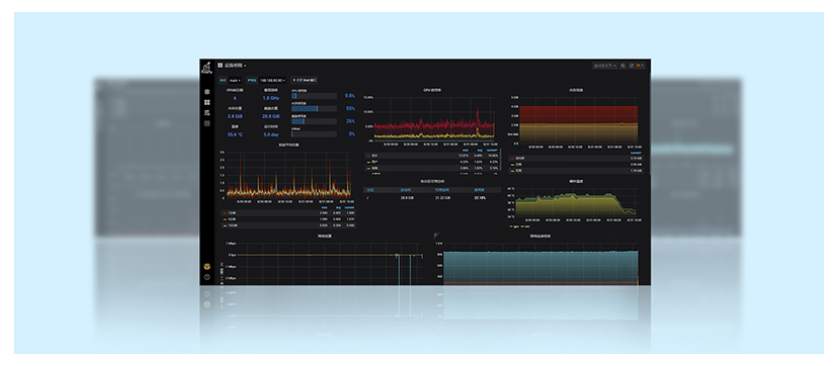This screenshot has height=366, width=838.
Task: Sort CPU legend by avg column
Action: click(480, 150)
